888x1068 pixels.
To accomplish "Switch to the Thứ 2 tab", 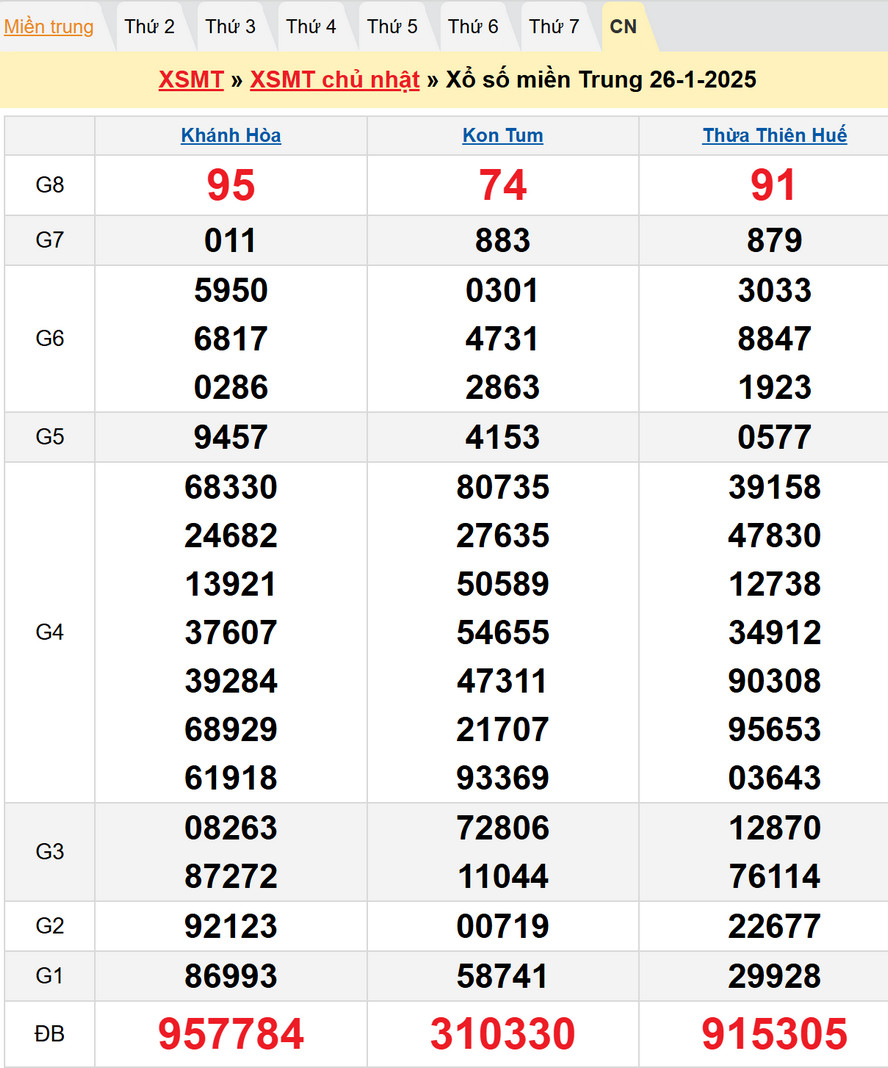I will (150, 27).
